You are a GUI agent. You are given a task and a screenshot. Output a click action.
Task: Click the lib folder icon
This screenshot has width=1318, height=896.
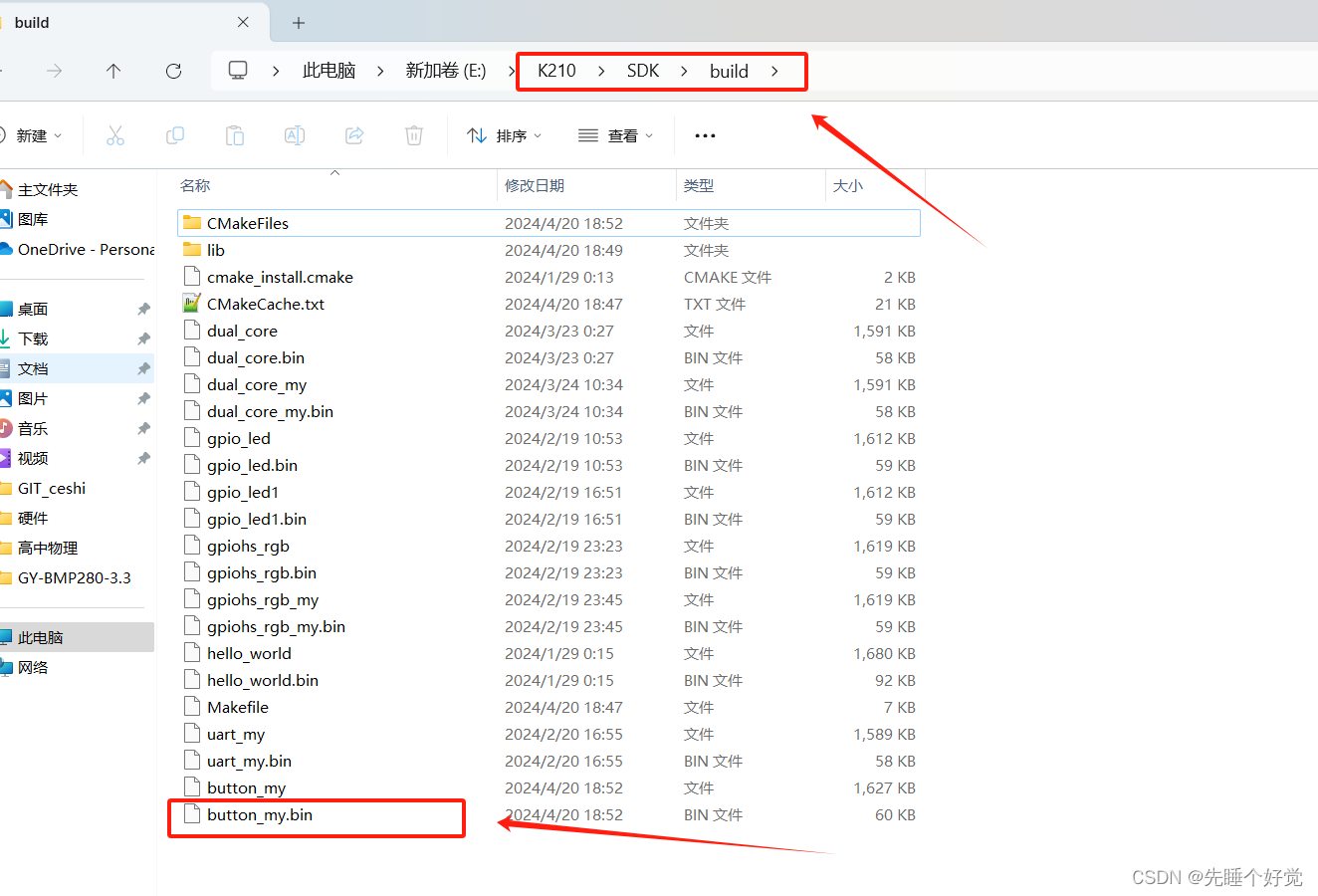(x=192, y=250)
